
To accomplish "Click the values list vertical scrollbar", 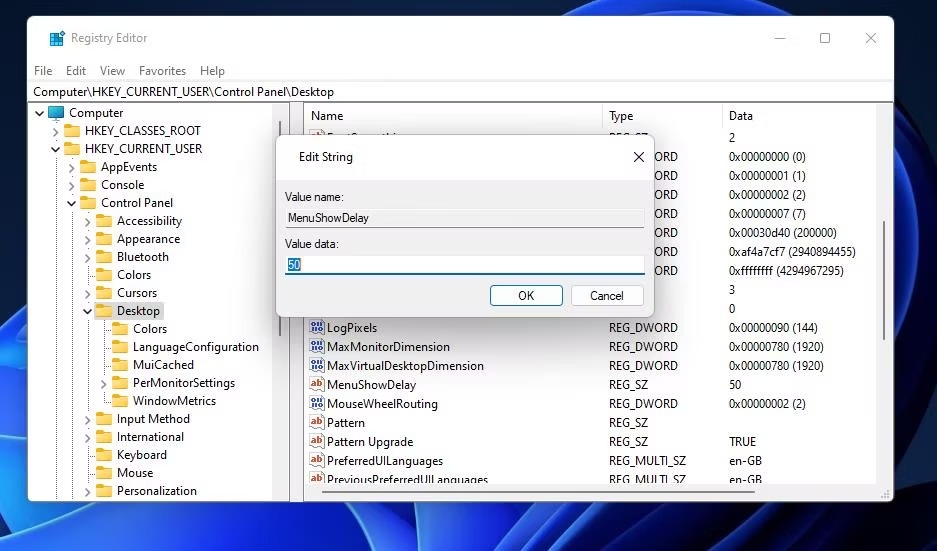I will 883,281.
